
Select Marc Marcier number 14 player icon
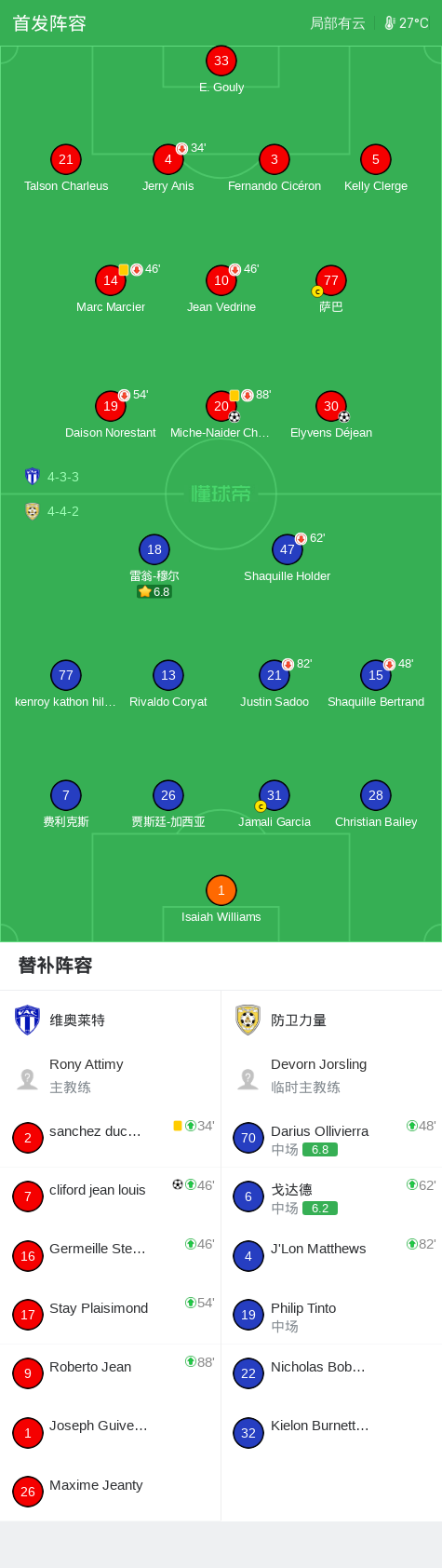[x=111, y=279]
